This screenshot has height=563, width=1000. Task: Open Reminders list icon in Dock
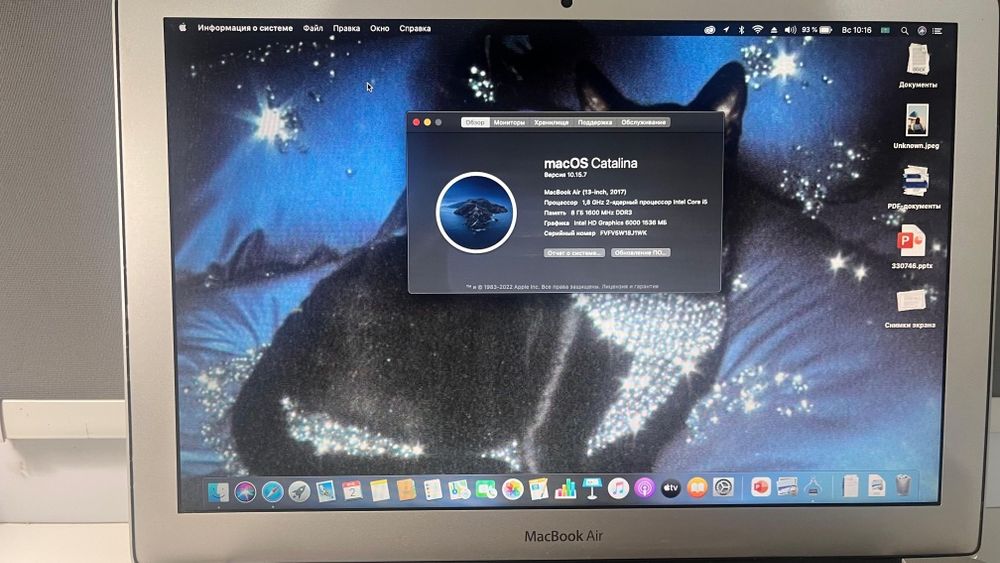click(432, 490)
